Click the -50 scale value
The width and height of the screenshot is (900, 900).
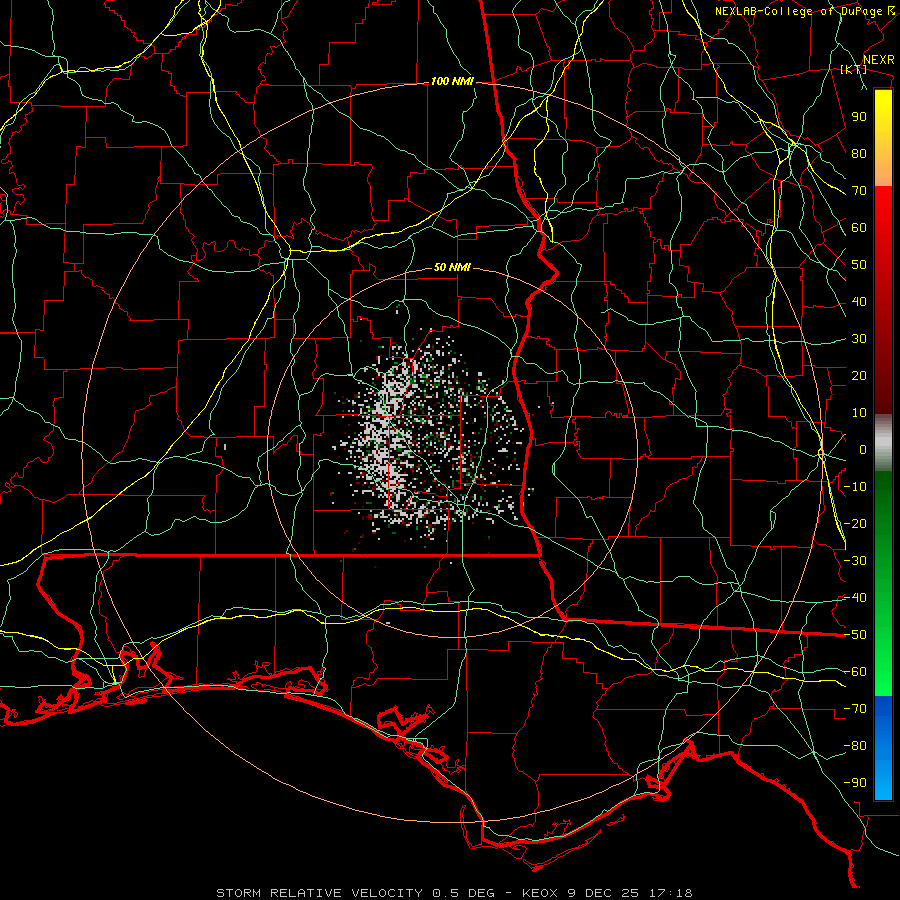coord(855,635)
